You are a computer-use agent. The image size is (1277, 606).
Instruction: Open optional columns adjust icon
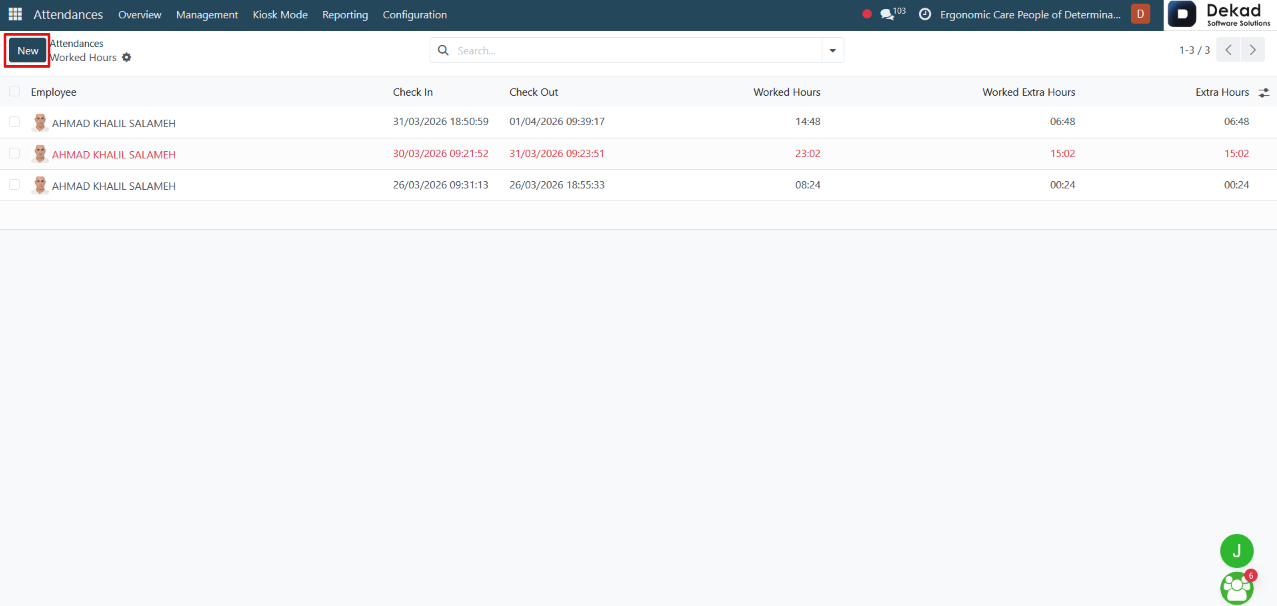(1264, 92)
